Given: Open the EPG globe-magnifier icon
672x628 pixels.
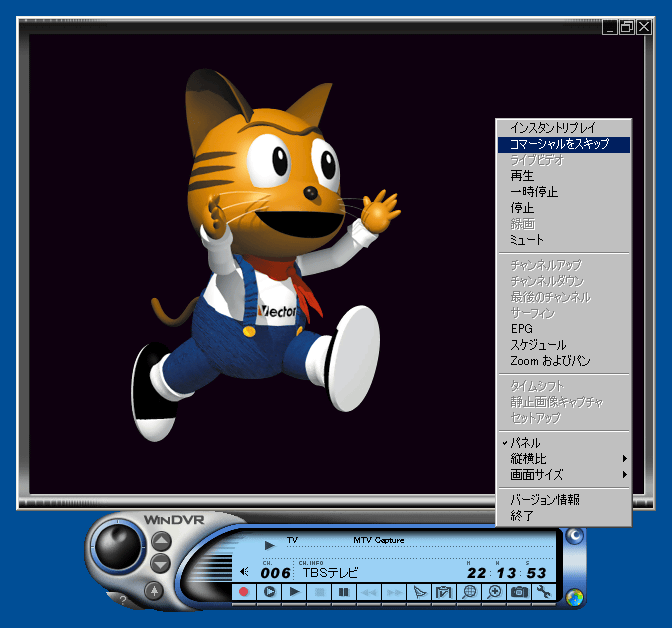Looking at the screenshot, I should [x=469, y=592].
